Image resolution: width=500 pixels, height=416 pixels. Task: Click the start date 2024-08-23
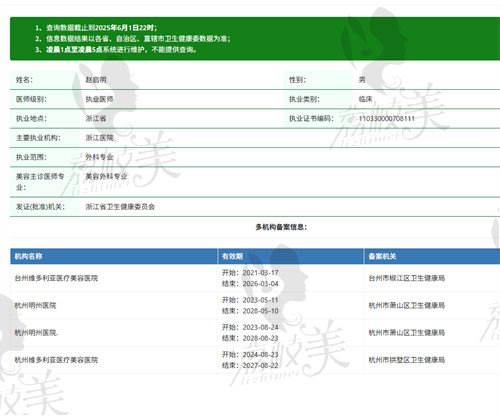[x=260, y=354]
